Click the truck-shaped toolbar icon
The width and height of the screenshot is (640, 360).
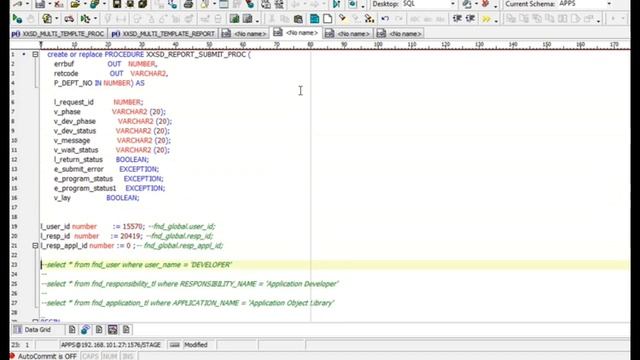click(x=69, y=19)
